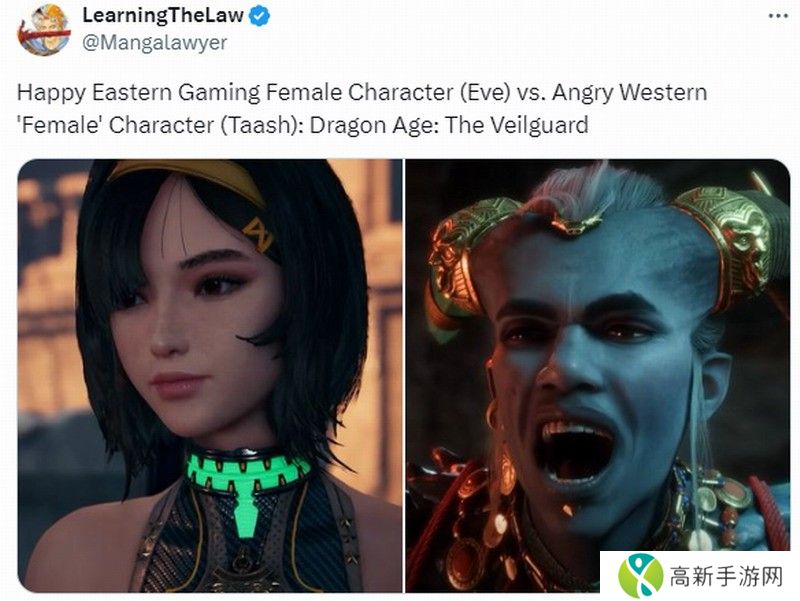This screenshot has width=800, height=601.
Task: Click the green-yellow watermark logo icon
Action: coord(641,576)
